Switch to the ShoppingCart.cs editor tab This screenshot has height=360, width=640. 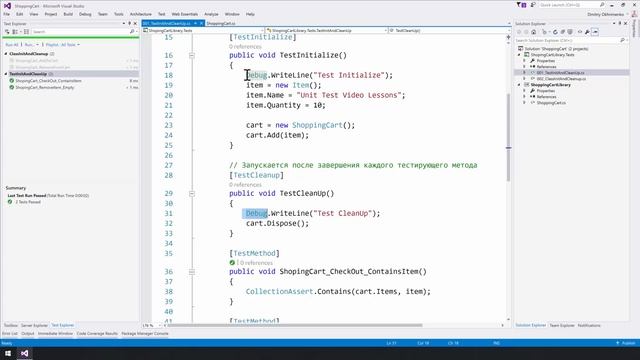[x=221, y=24]
